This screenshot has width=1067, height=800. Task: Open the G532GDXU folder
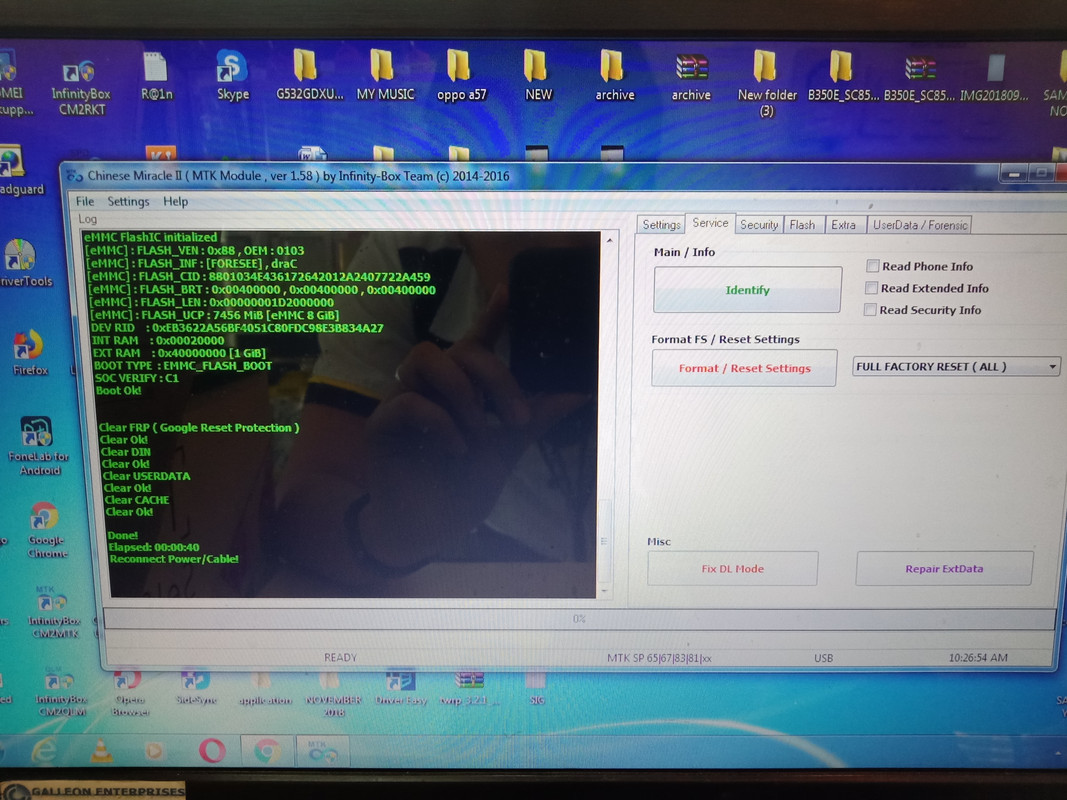(x=309, y=75)
